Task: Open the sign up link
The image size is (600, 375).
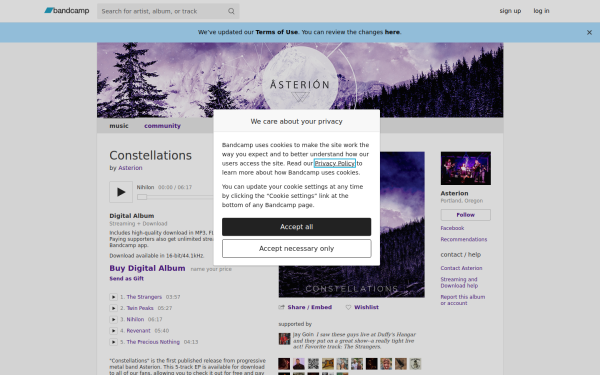Action: (x=510, y=11)
